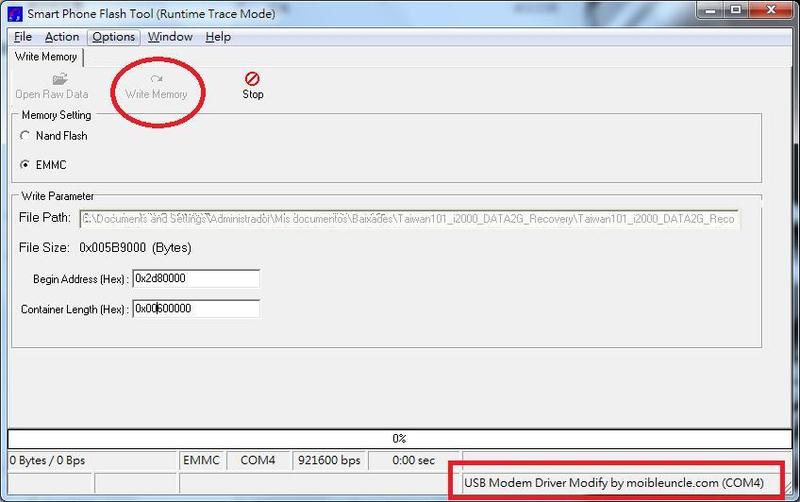Click the Begin Address hex field
800x502 pixels.
pos(196,279)
